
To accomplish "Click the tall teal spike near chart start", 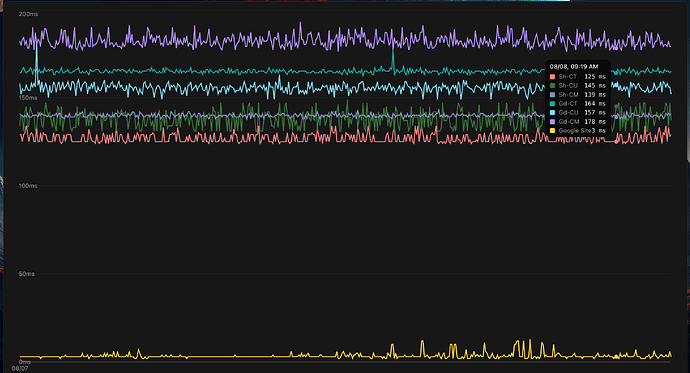I will pyautogui.click(x=37, y=62).
